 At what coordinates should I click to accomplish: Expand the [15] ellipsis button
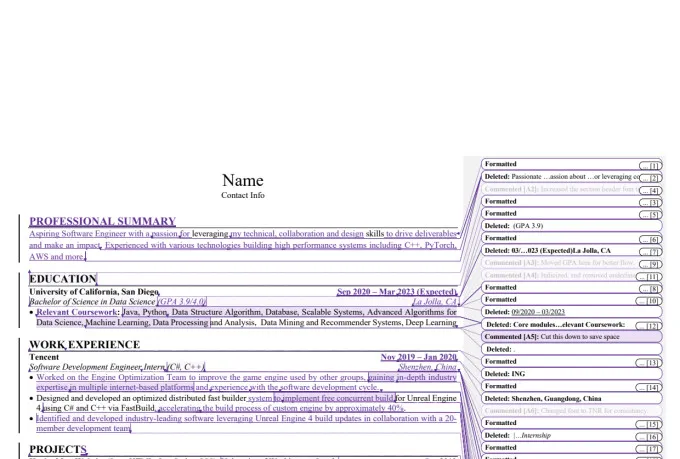pos(649,424)
